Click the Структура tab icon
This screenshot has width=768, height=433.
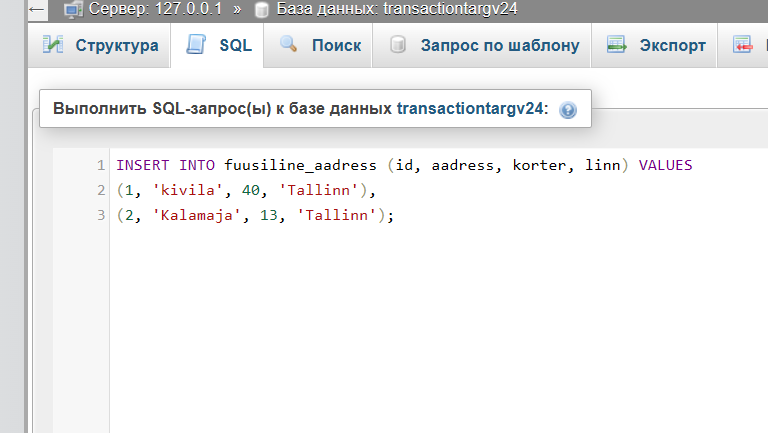52,45
